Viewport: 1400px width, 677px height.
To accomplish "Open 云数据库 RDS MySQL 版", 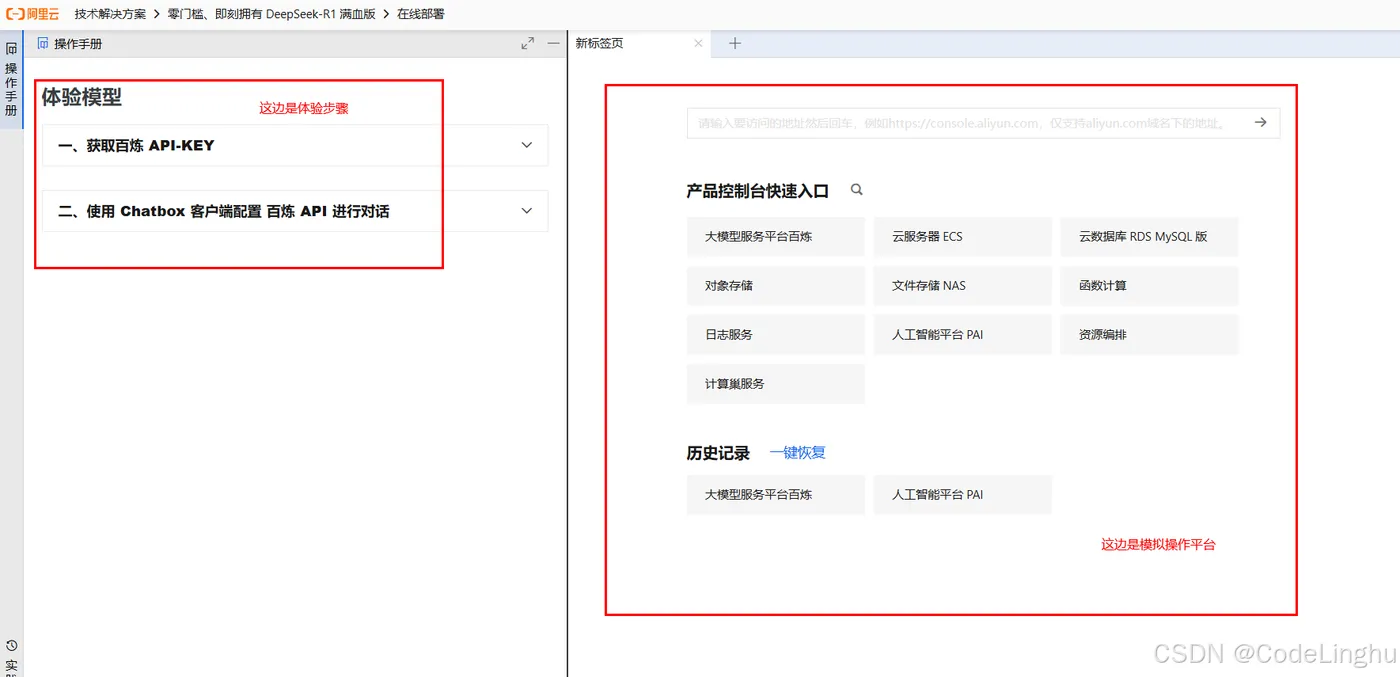I will (1150, 237).
